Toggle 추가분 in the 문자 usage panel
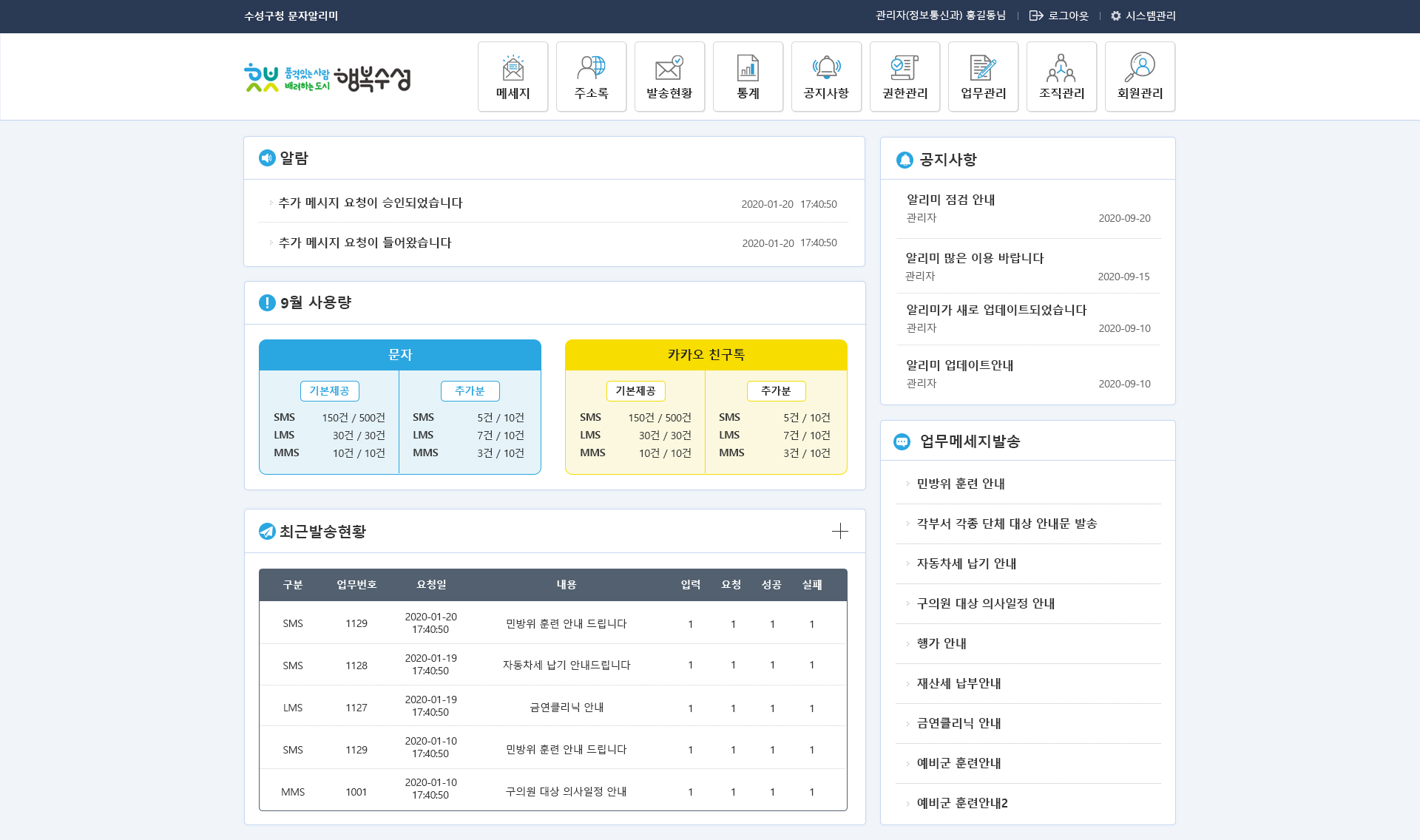1420x840 pixels. tap(470, 390)
